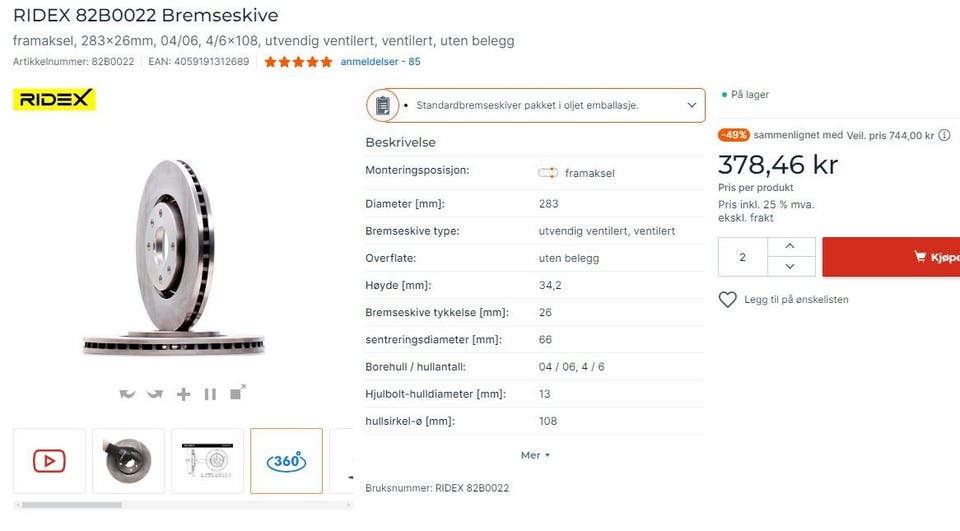The width and height of the screenshot is (960, 531).
Task: Select the brake disc with glove thumbnail
Action: 128,461
